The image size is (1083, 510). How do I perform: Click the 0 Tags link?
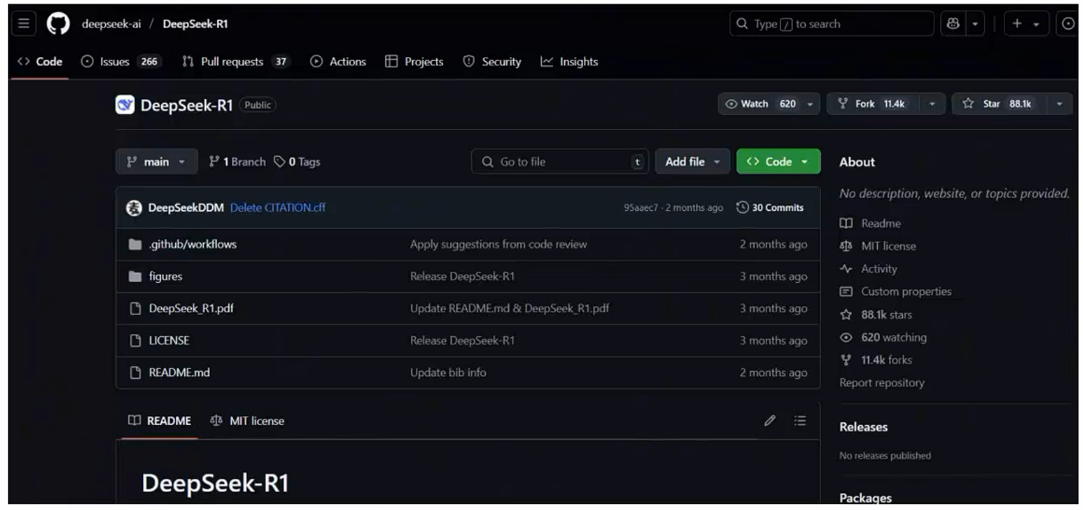297,162
